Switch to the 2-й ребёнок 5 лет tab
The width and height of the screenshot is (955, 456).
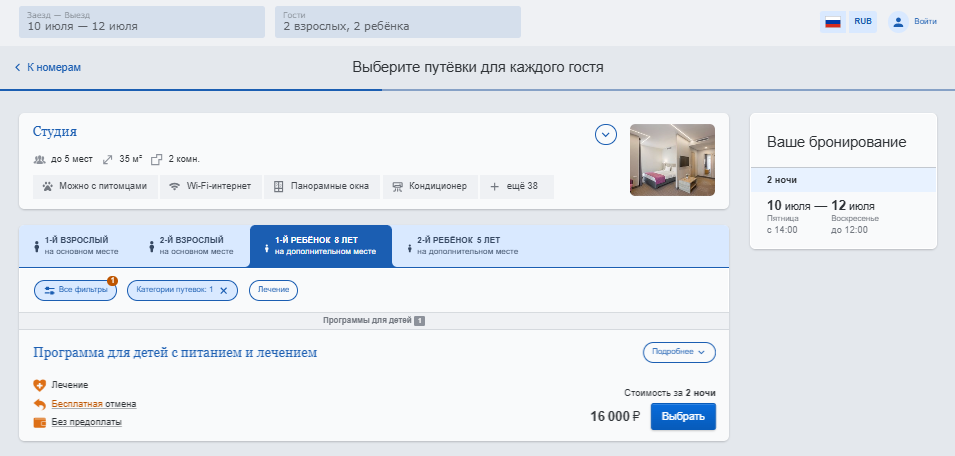tap(463, 246)
